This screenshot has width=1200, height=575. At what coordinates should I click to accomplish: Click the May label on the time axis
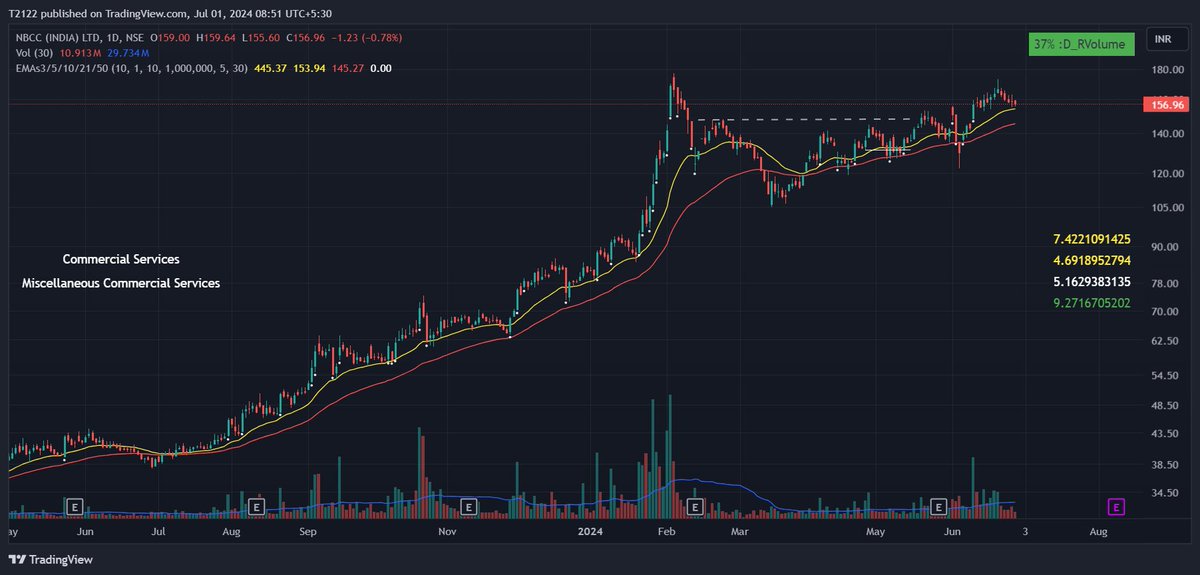pos(877,533)
